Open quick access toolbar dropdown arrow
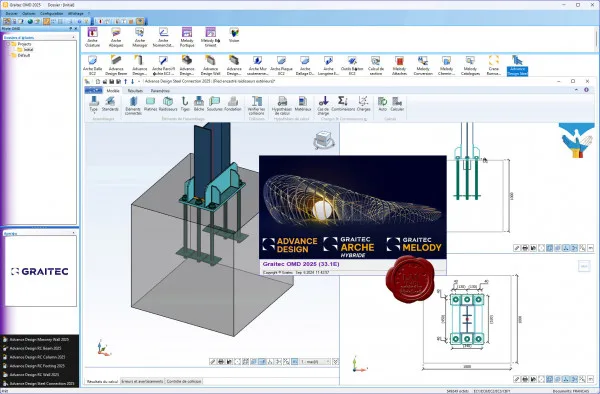 (139, 81)
